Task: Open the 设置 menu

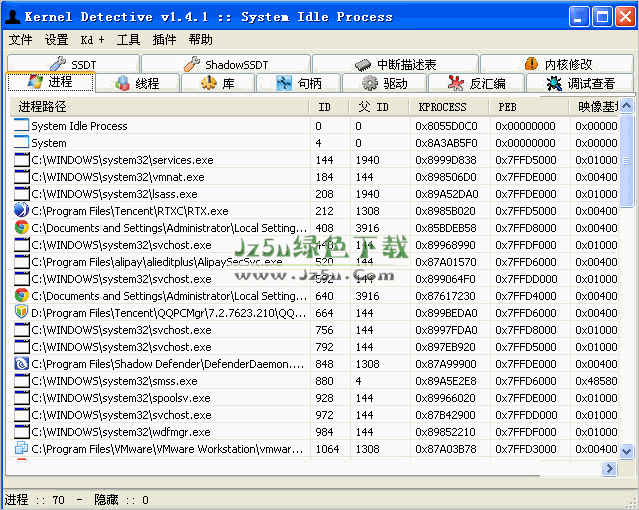Action: pyautogui.click(x=56, y=40)
